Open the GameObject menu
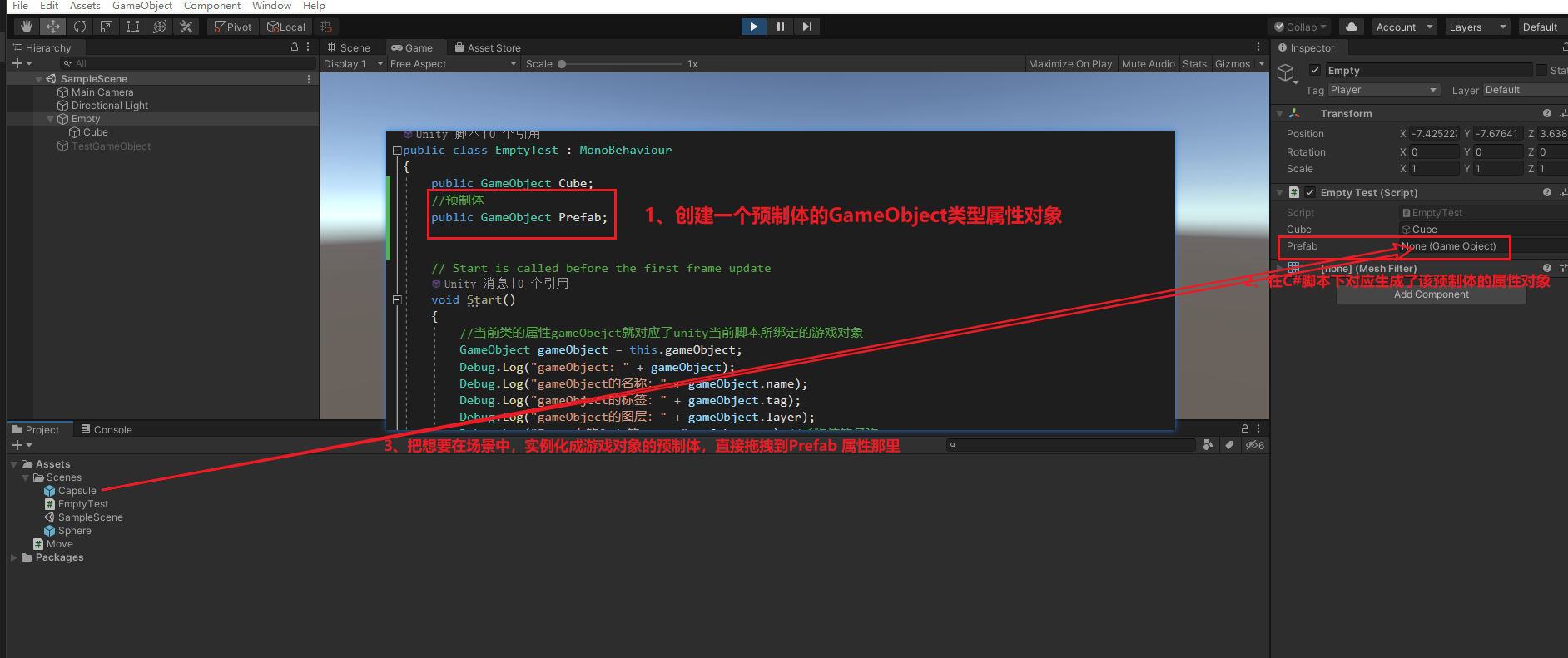 (x=142, y=6)
